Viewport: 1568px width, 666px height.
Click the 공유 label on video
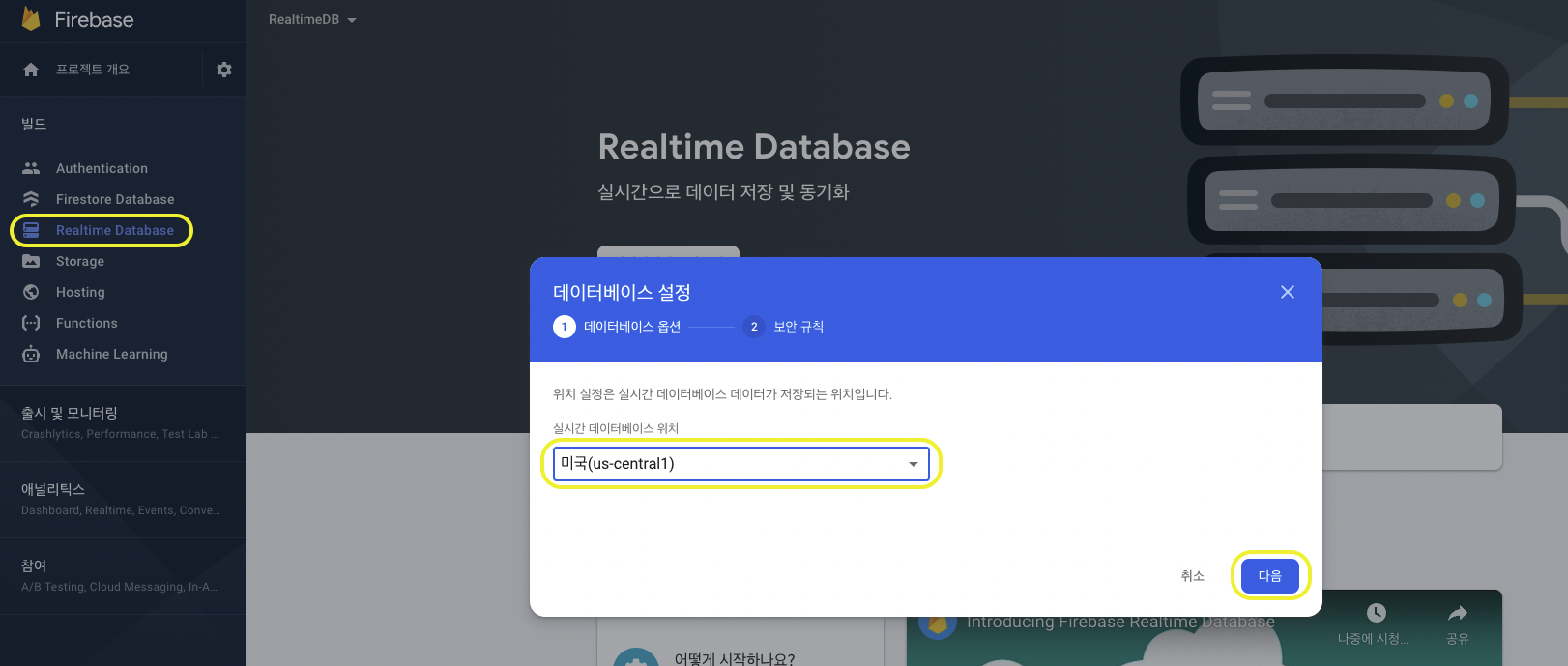coord(1458,639)
